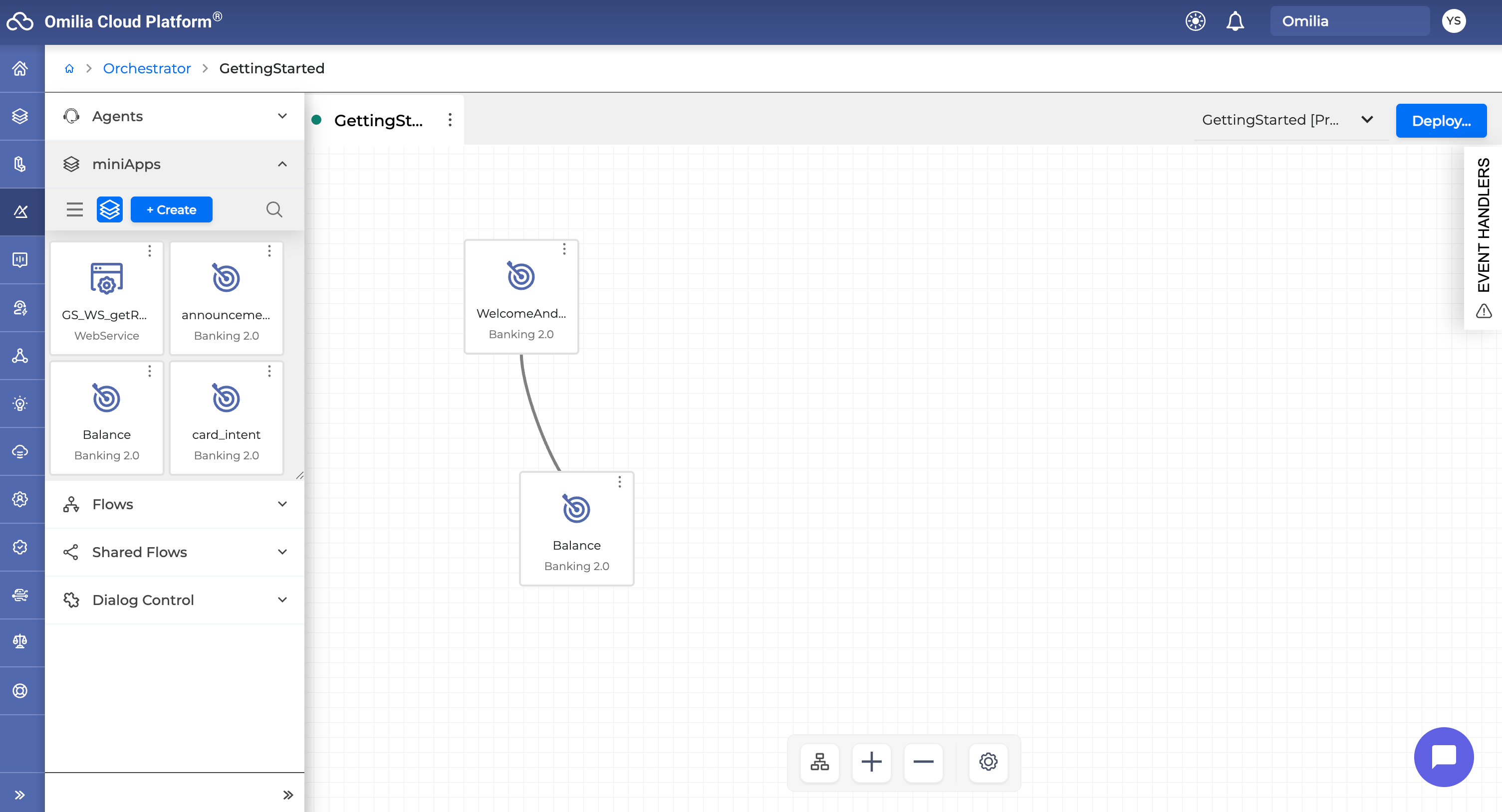Image resolution: width=1502 pixels, height=812 pixels.
Task: Open the chart board sidebar icon
Action: [20, 259]
